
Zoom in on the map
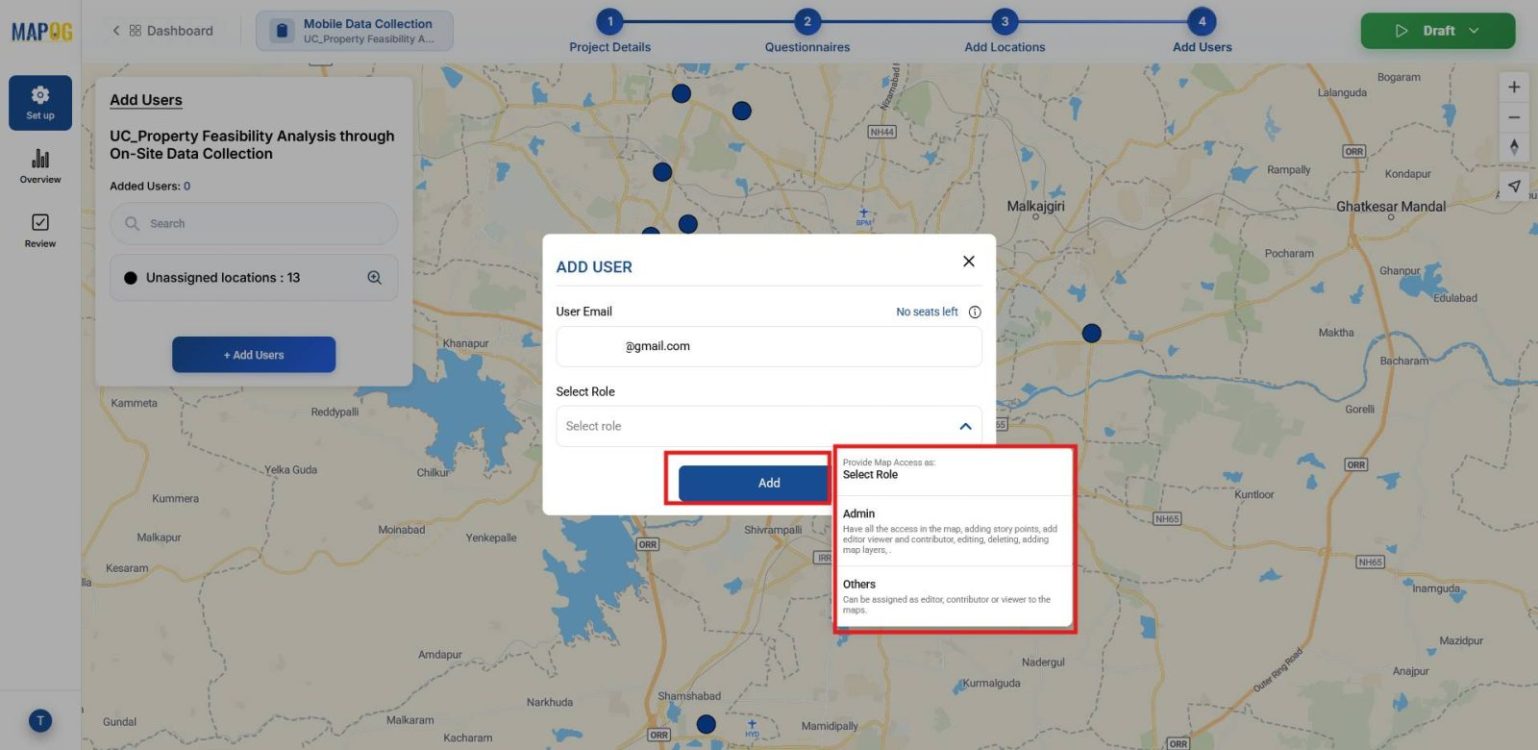tap(1513, 86)
